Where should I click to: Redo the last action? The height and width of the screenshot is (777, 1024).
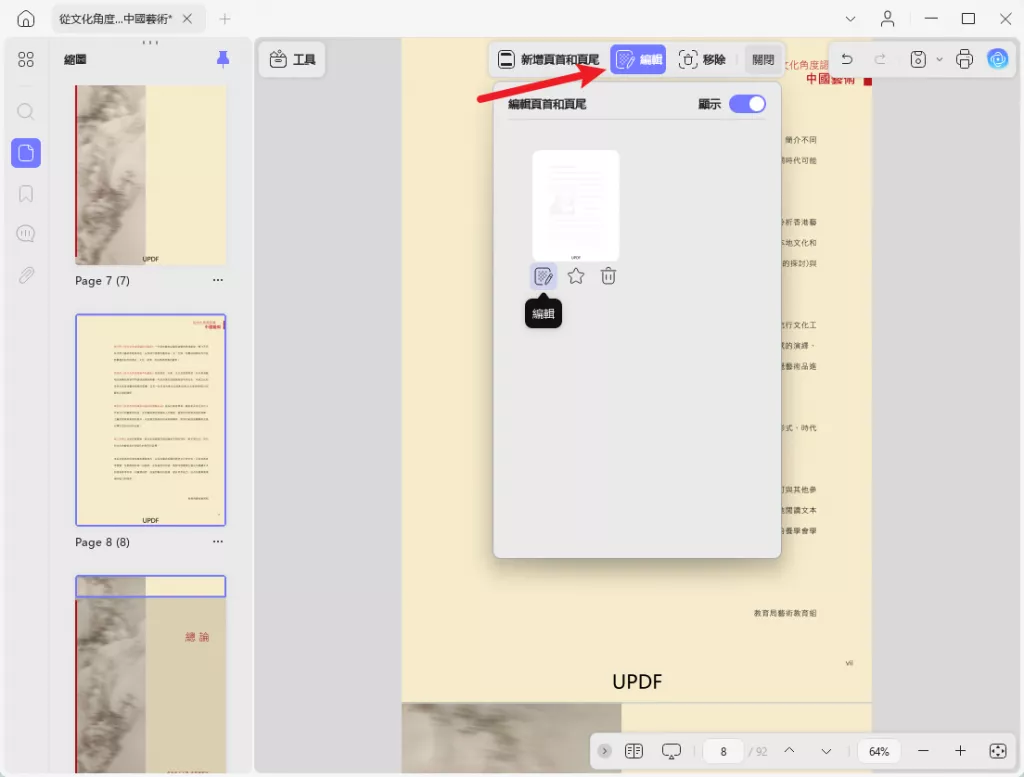coord(880,59)
